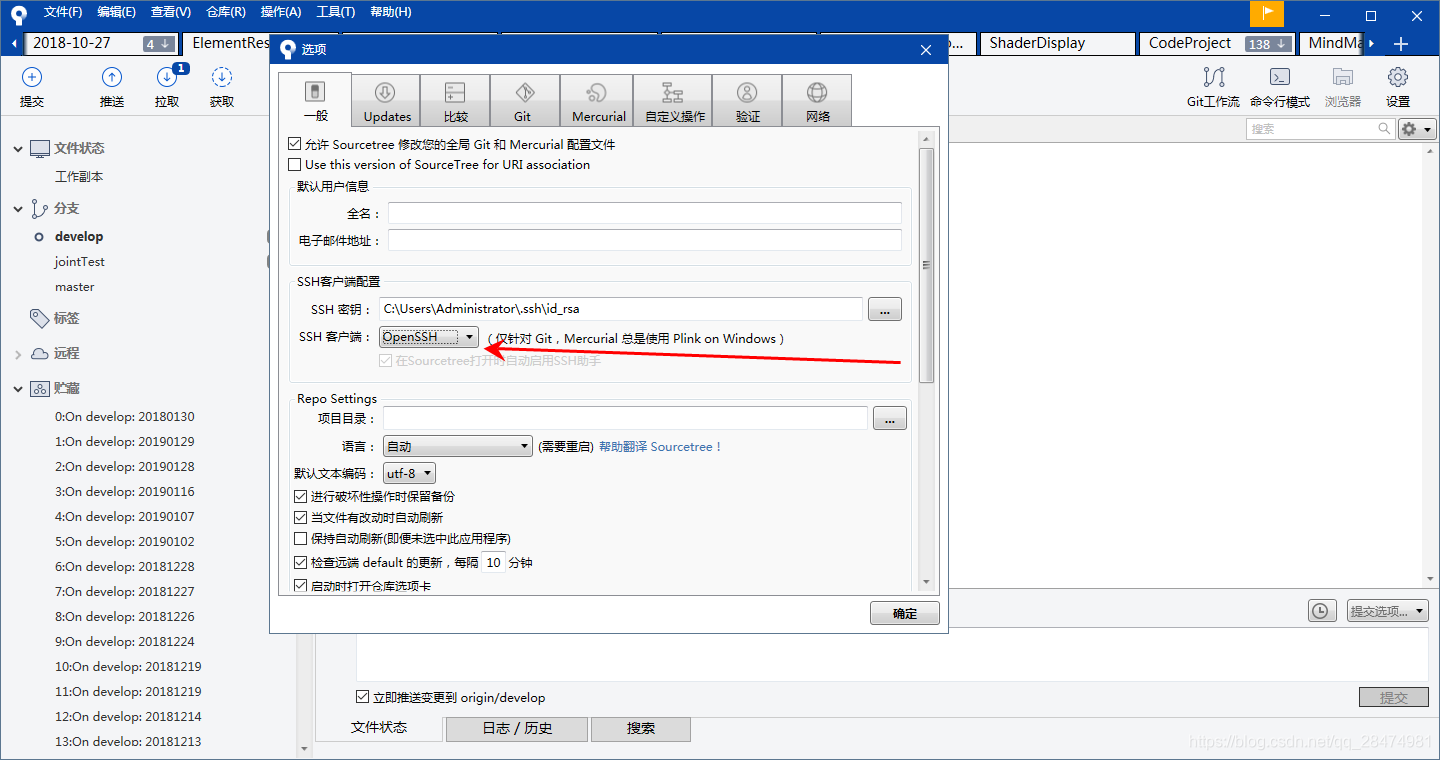
Task: Open the ShaderDisplay repository tab
Action: click(1058, 44)
